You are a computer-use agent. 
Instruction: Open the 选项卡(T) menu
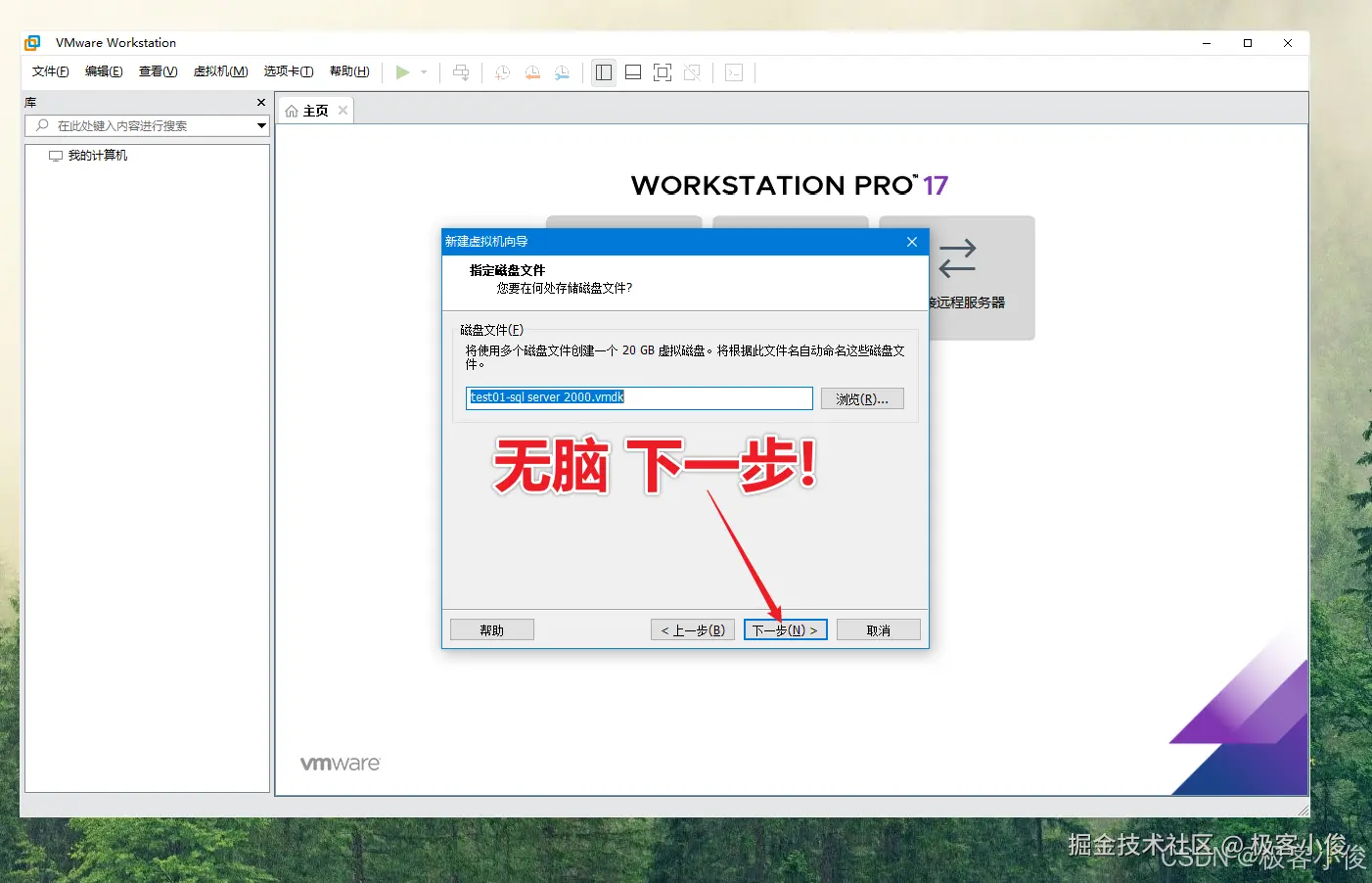289,71
